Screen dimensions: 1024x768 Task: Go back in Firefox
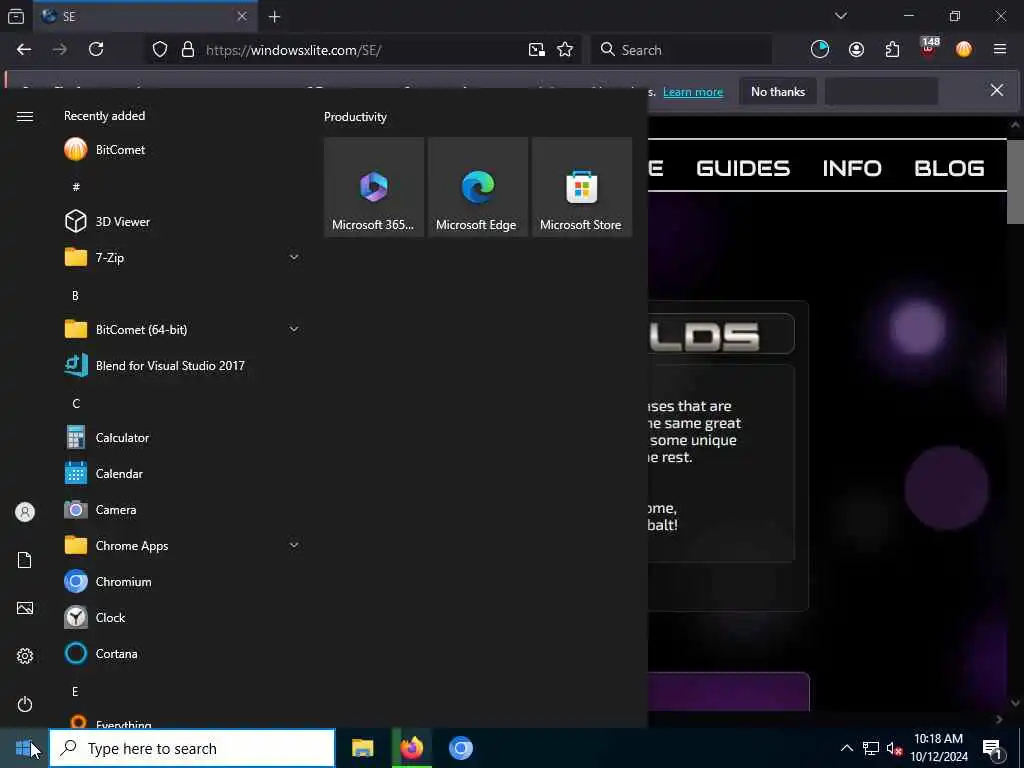click(x=24, y=50)
